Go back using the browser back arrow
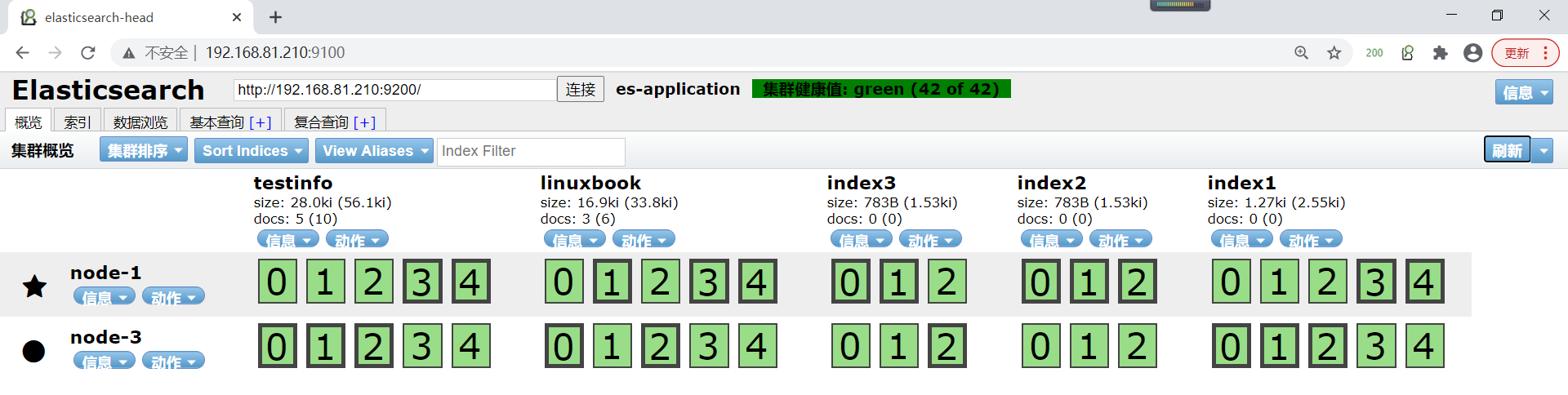This screenshot has height=395, width=1568. pyautogui.click(x=22, y=53)
